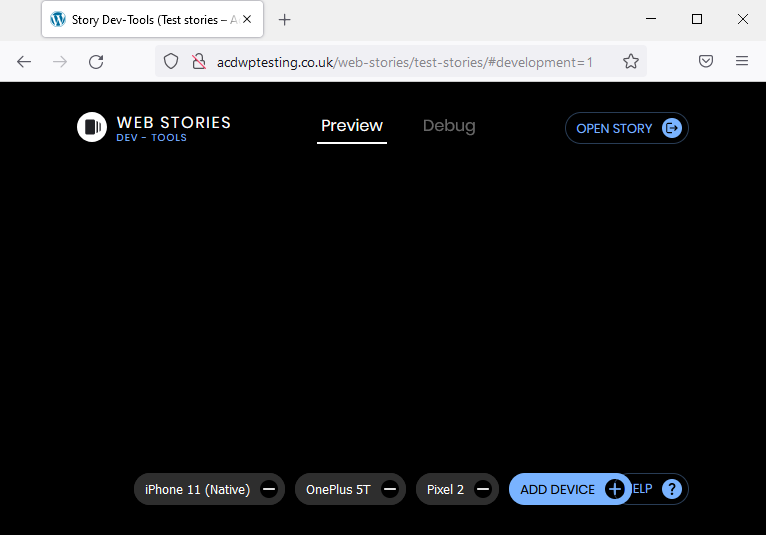Remove the Pixel 2 device
The image size is (766, 535).
tap(483, 489)
